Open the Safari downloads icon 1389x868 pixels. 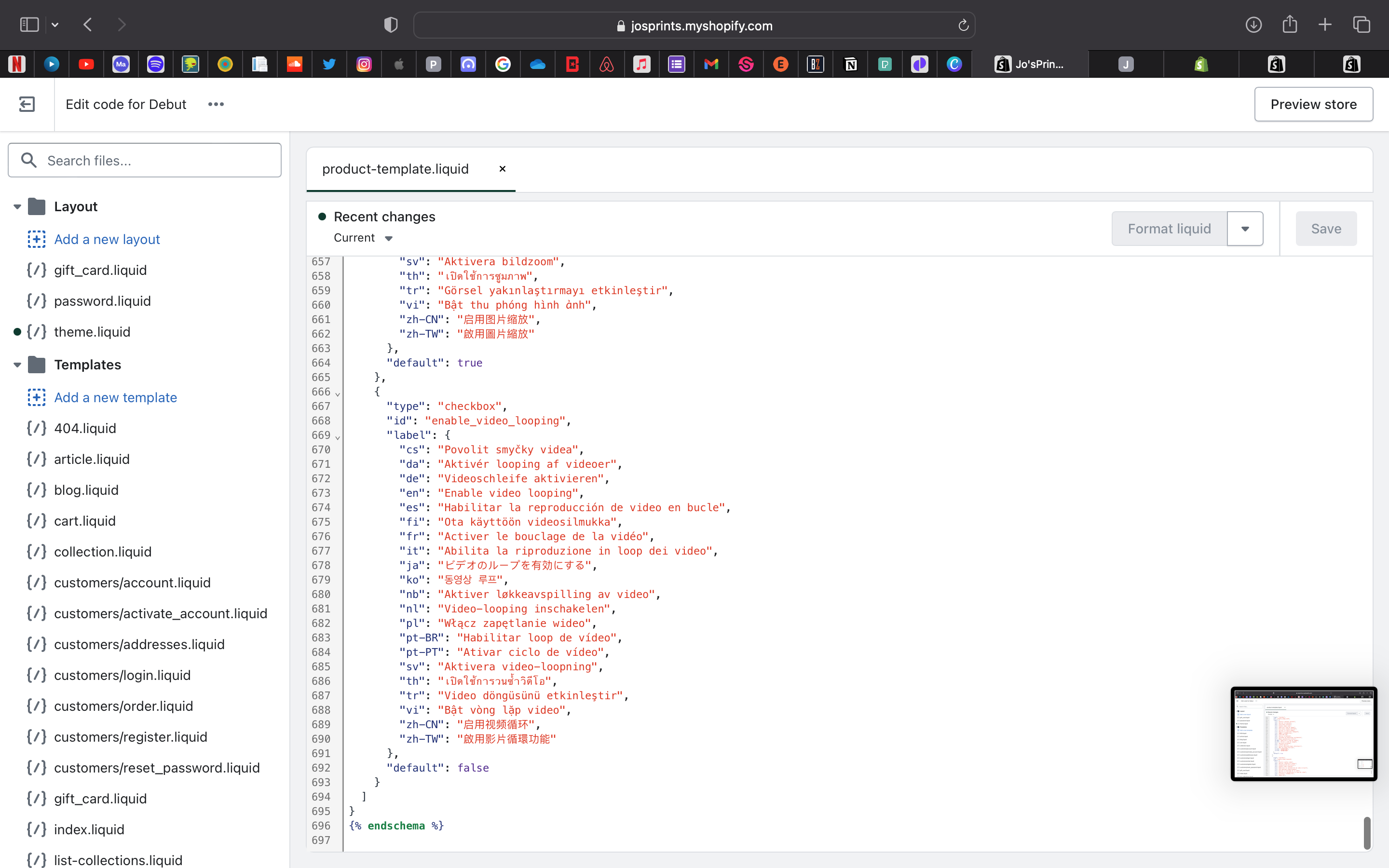1253,25
